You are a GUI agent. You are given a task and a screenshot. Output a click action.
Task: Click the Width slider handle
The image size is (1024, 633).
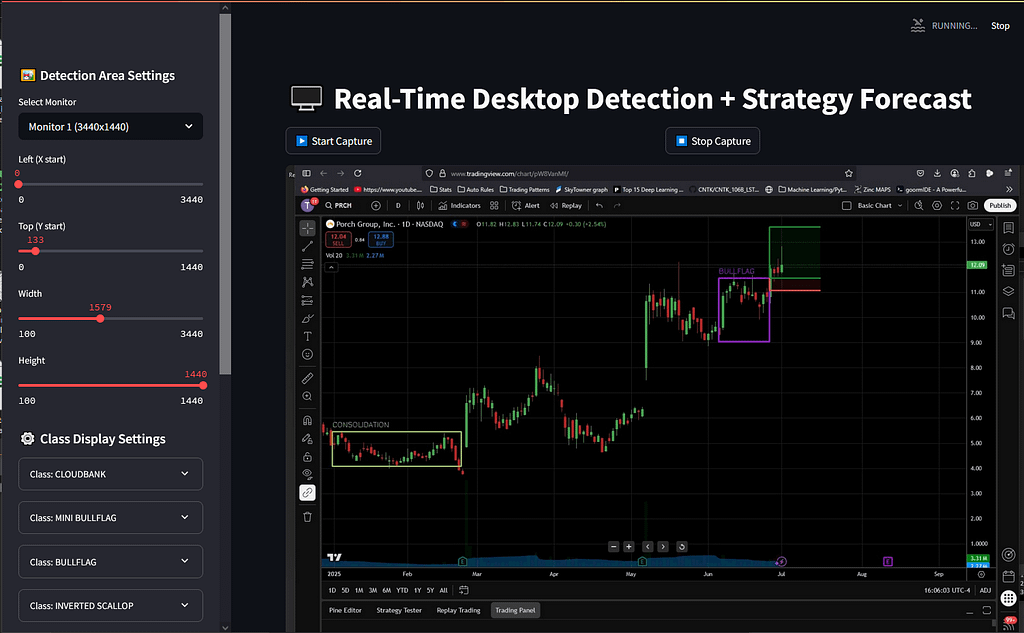(100, 318)
